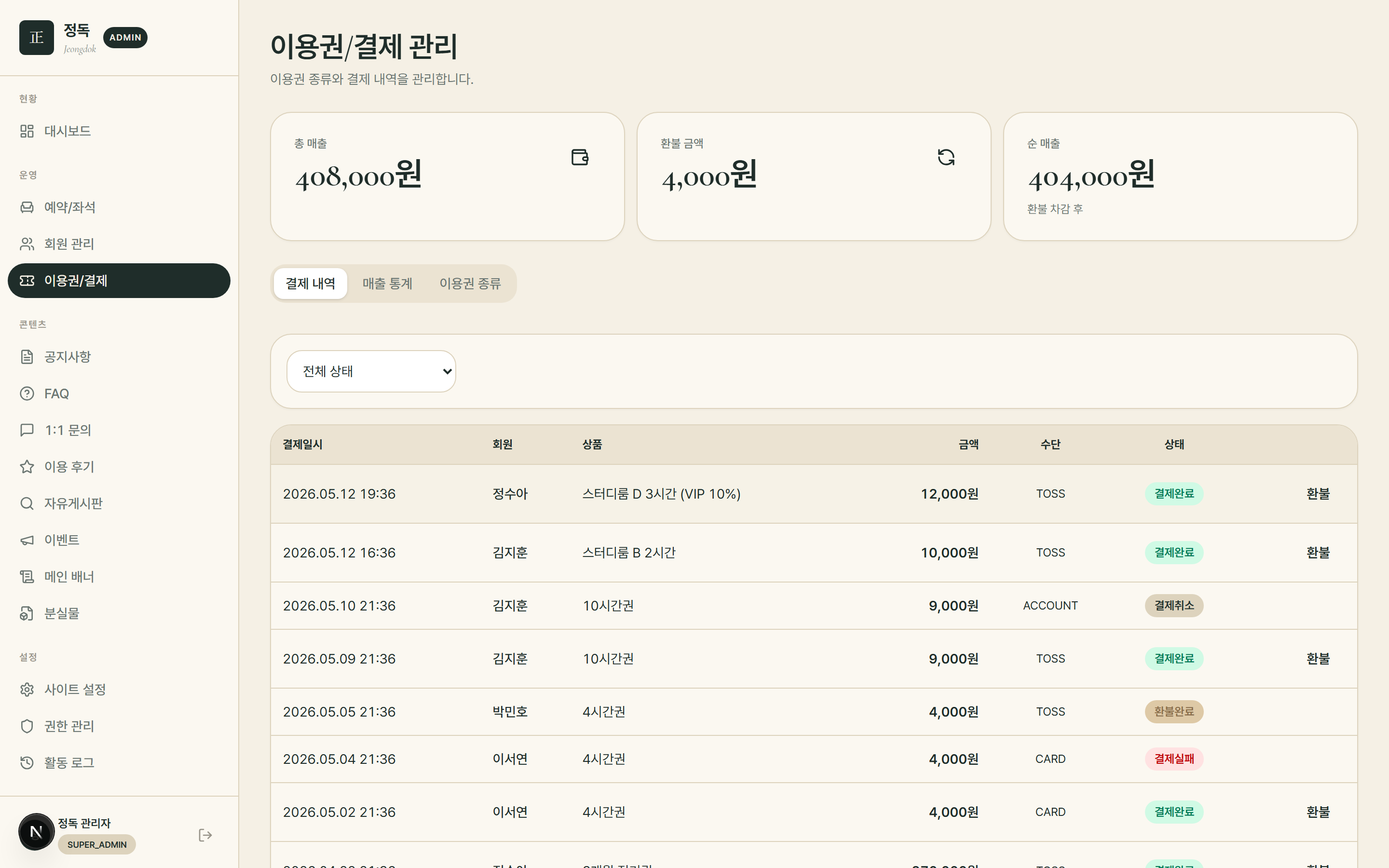Image resolution: width=1389 pixels, height=868 pixels.
Task: Click the 이벤트 megaphone icon
Action: pos(27,540)
